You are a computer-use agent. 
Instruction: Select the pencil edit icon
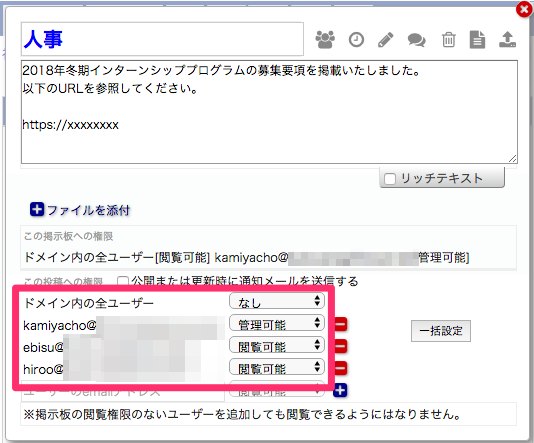386,40
